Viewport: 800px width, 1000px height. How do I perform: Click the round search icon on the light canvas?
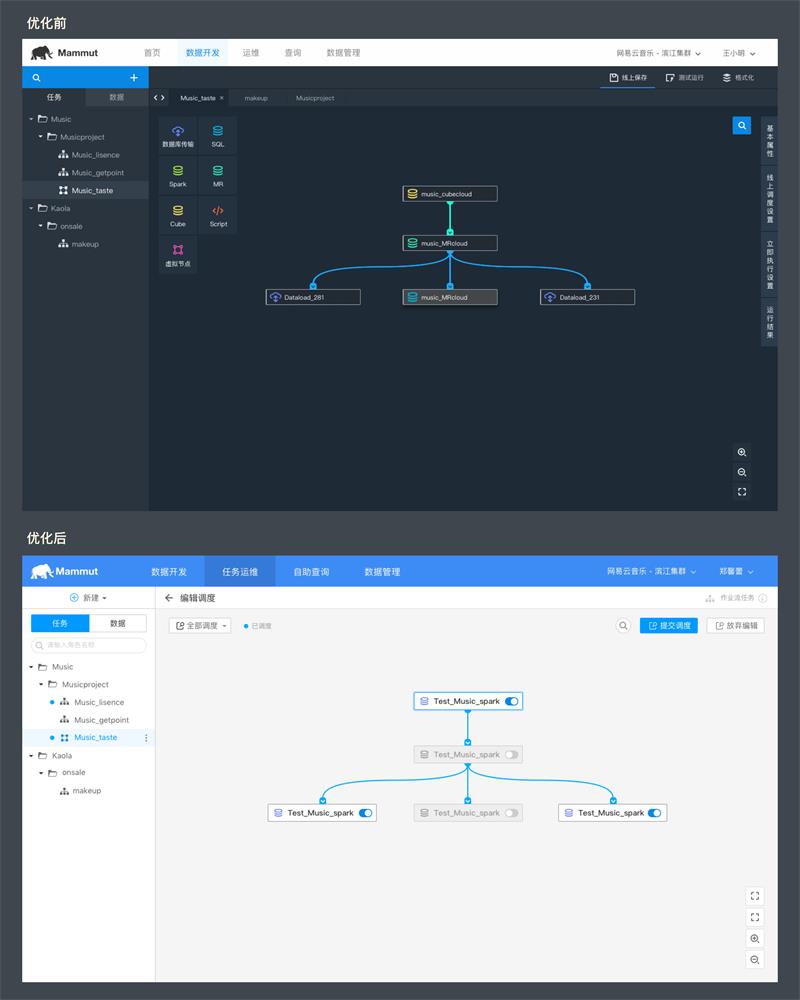[623, 626]
